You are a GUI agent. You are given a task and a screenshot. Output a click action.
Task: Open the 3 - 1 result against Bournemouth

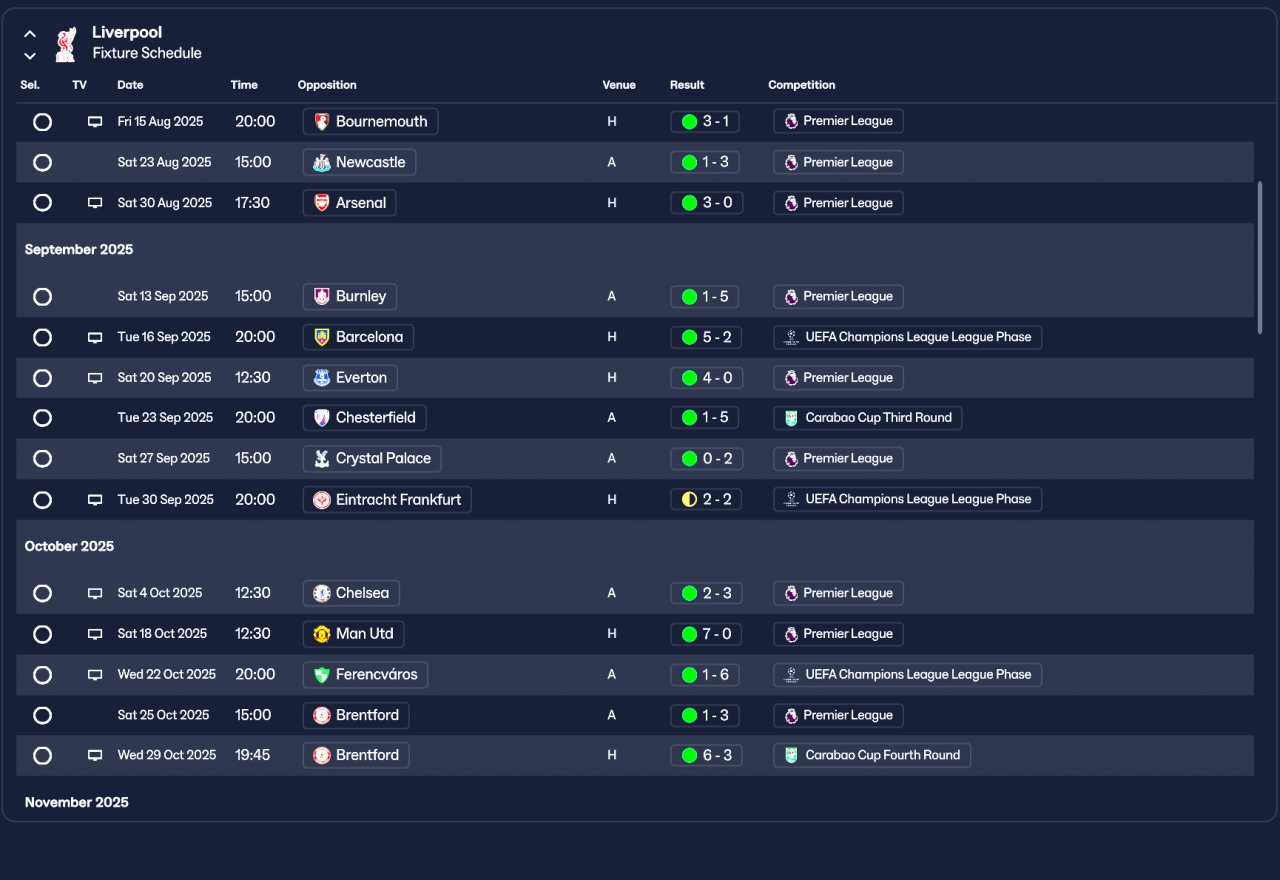click(706, 122)
